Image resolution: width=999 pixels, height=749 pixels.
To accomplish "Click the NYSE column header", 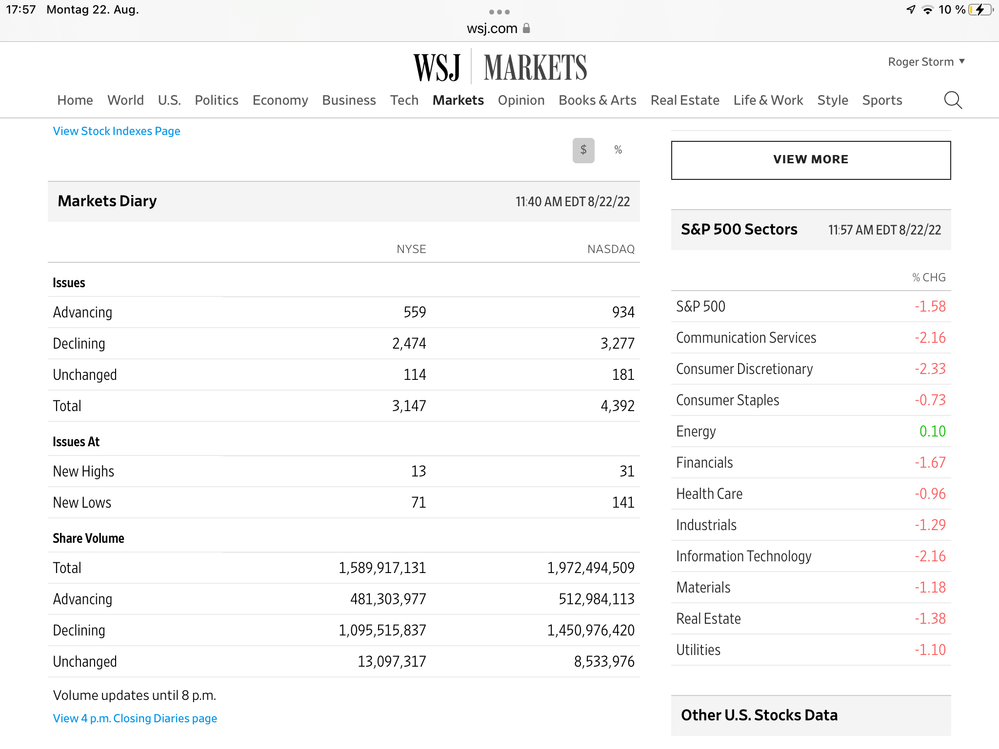I will click(411, 249).
